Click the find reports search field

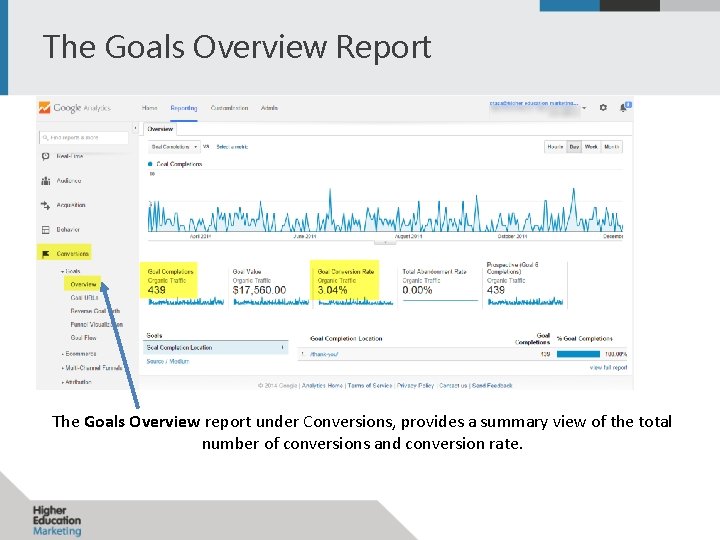point(84,137)
